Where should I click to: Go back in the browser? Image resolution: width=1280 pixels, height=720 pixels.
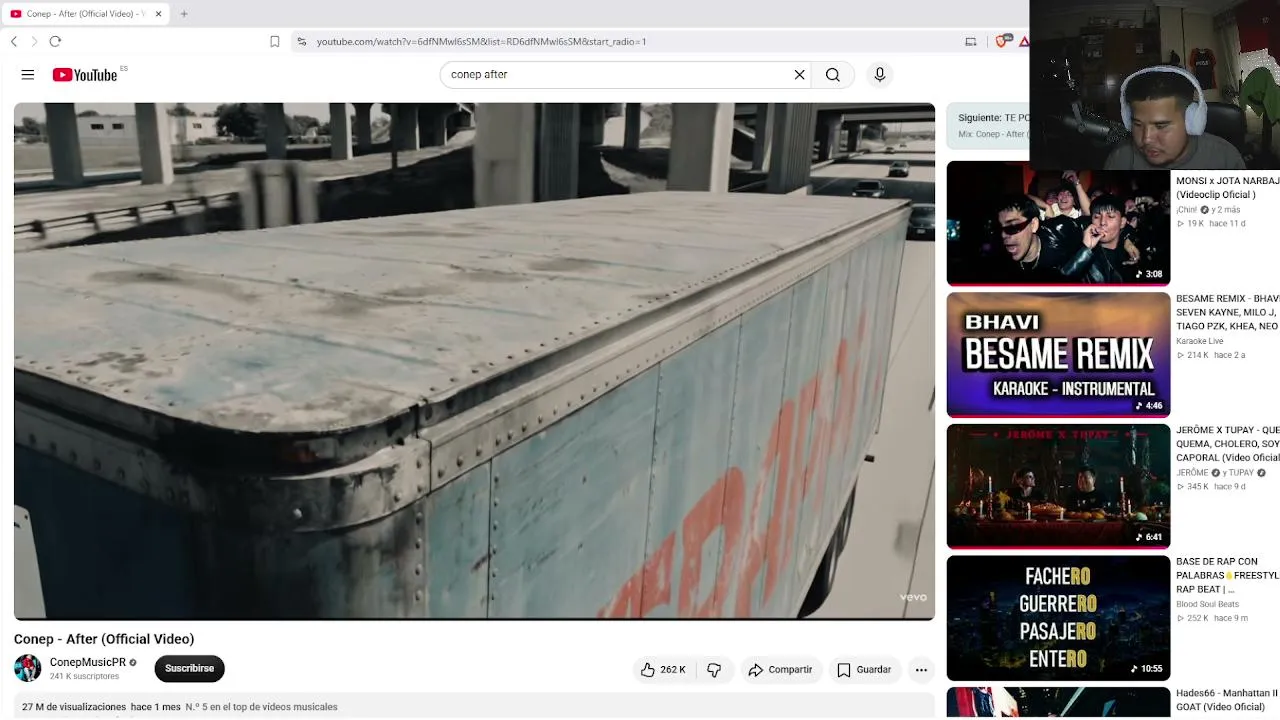pos(14,41)
